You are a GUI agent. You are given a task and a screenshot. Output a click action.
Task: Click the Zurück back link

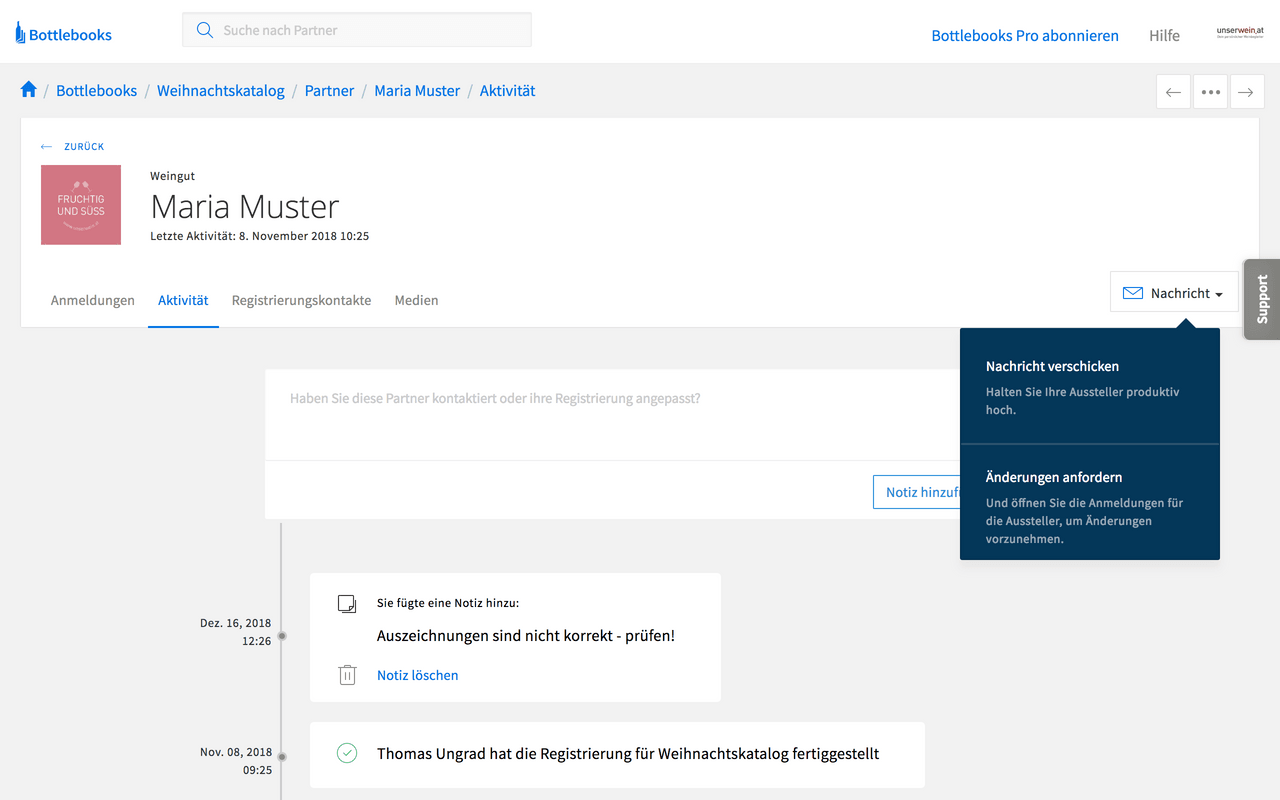pyautogui.click(x=72, y=146)
